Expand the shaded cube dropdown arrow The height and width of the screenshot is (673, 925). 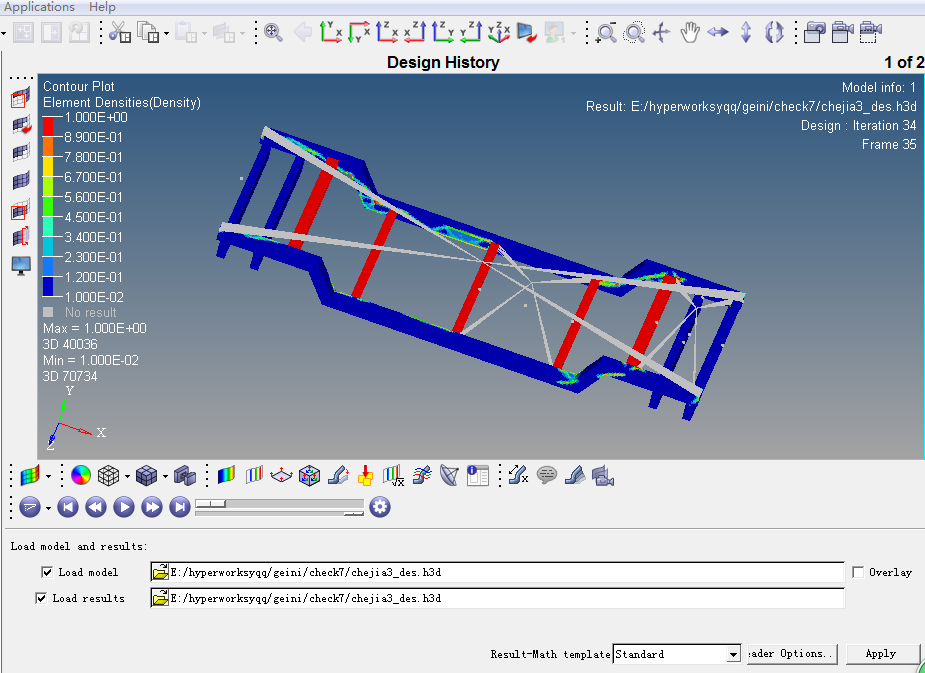tap(165, 477)
